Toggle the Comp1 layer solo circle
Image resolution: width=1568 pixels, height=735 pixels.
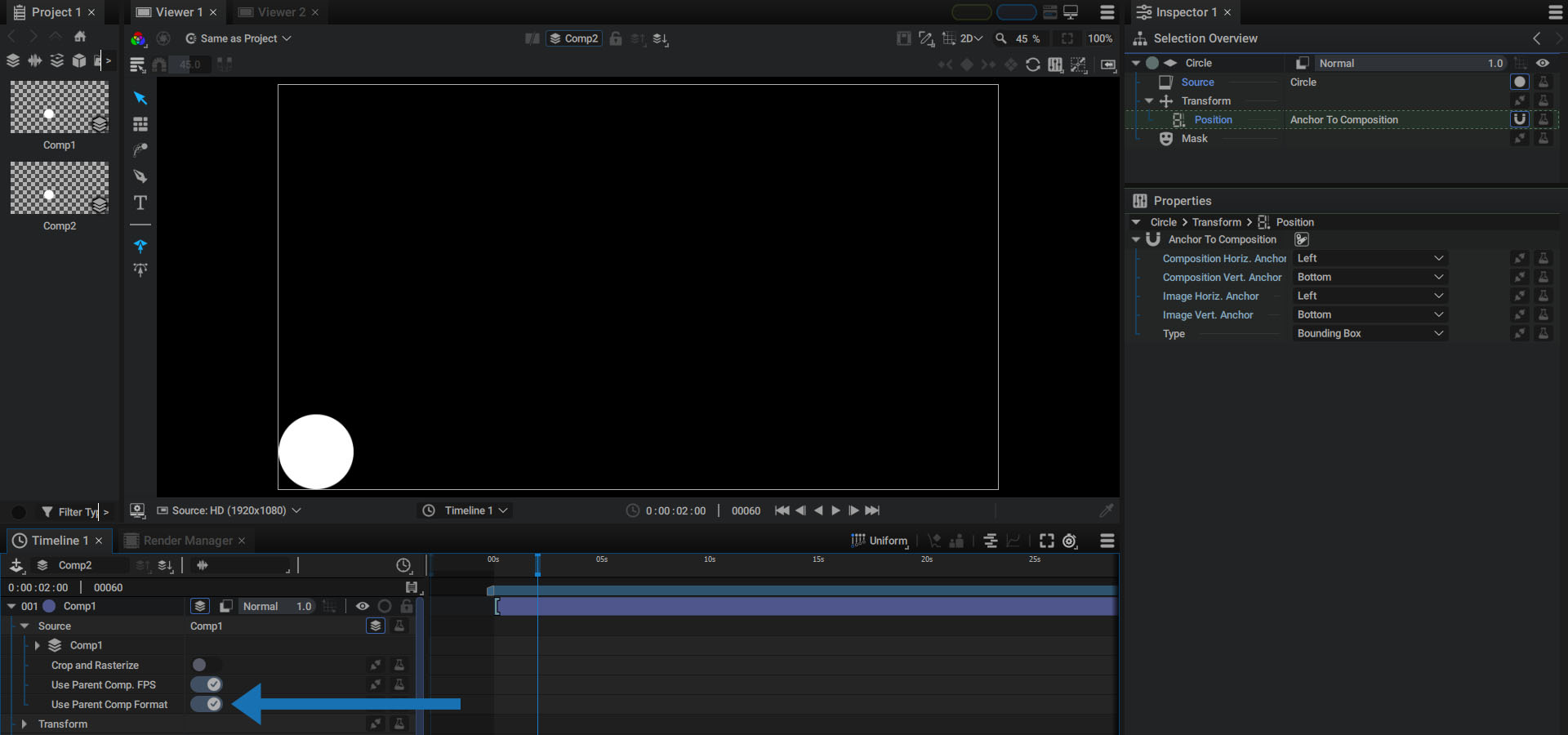385,606
